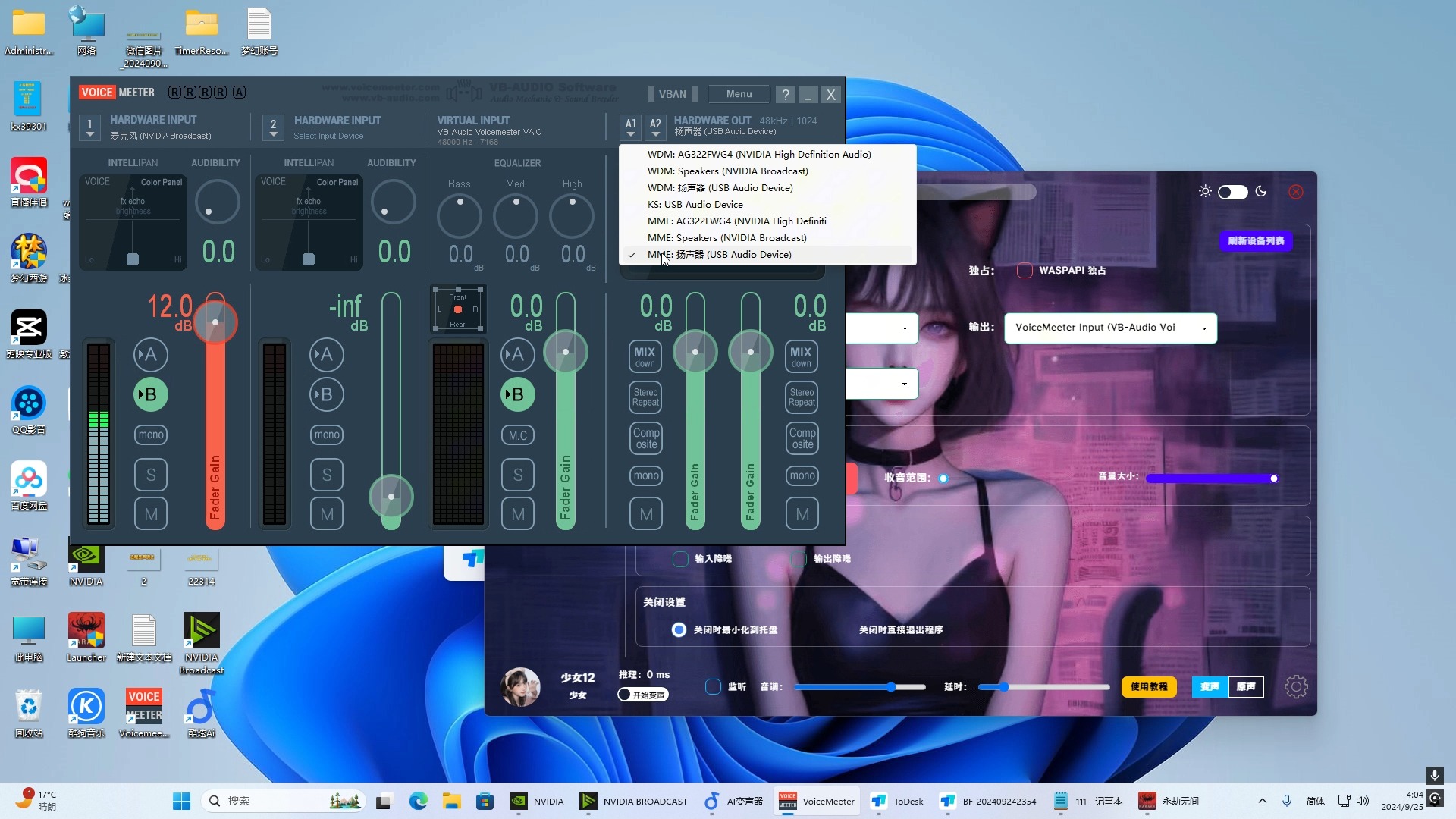Image resolution: width=1456 pixels, height=819 pixels.
Task: Select MME: Speakers (NVIDIA Broadcast)
Action: 767,237
